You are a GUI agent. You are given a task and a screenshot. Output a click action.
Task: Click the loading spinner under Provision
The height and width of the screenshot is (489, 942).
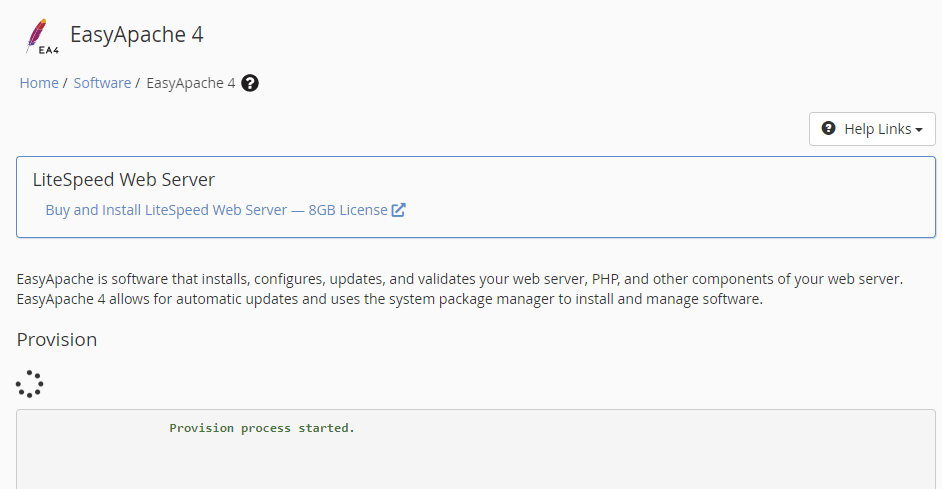29,384
